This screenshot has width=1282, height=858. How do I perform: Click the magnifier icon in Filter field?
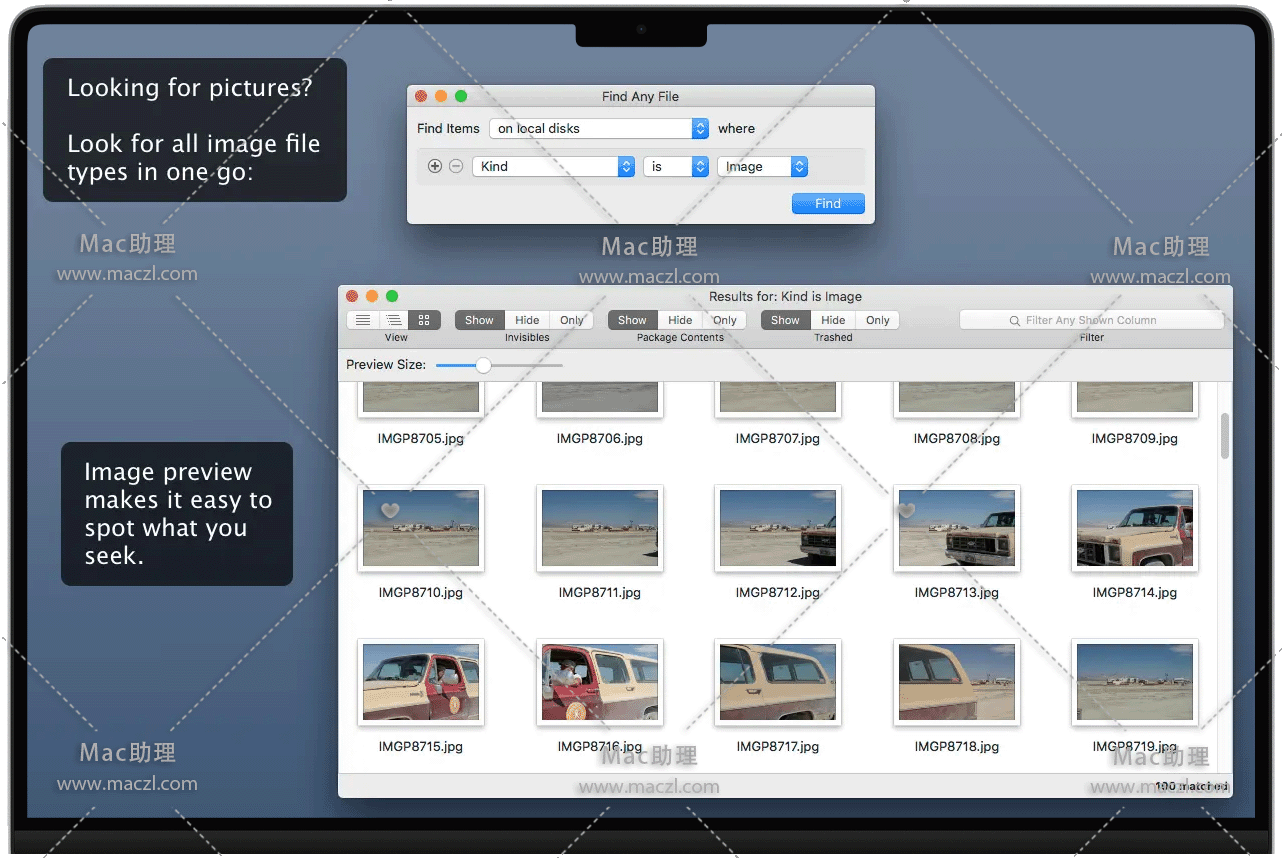click(1014, 321)
